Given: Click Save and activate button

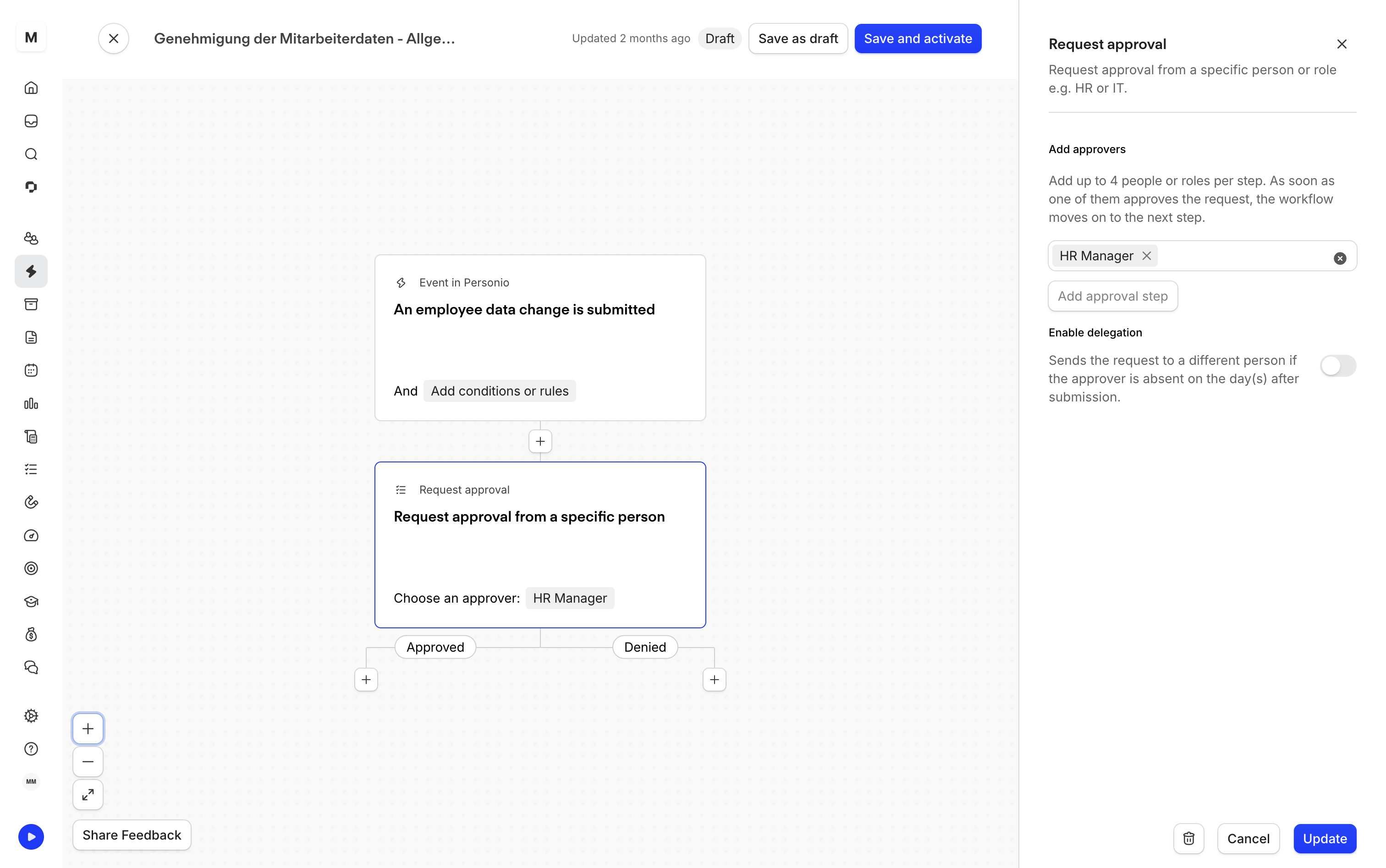Looking at the screenshot, I should point(918,38).
